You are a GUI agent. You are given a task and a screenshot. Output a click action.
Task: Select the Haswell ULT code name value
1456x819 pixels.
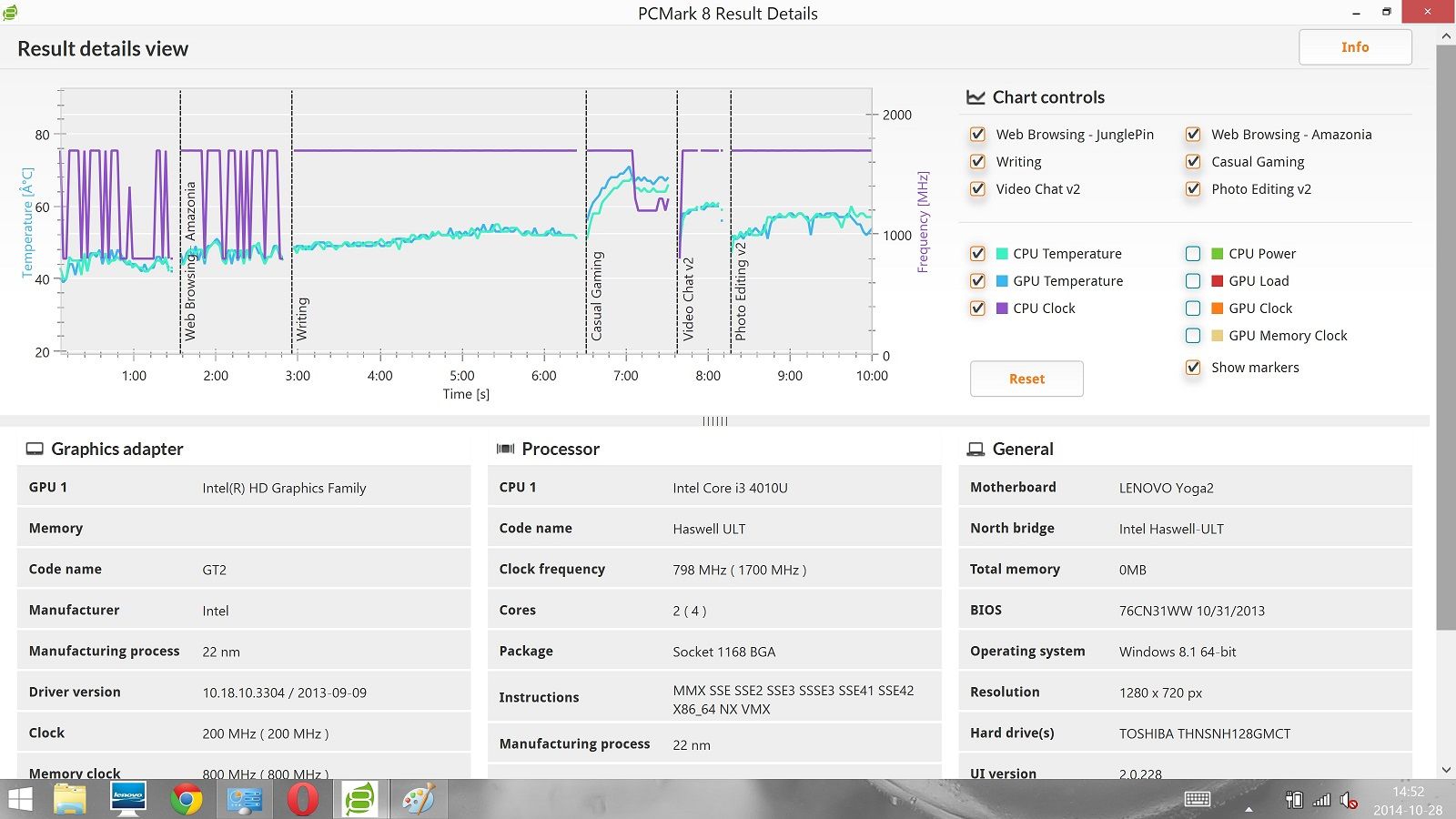709,529
